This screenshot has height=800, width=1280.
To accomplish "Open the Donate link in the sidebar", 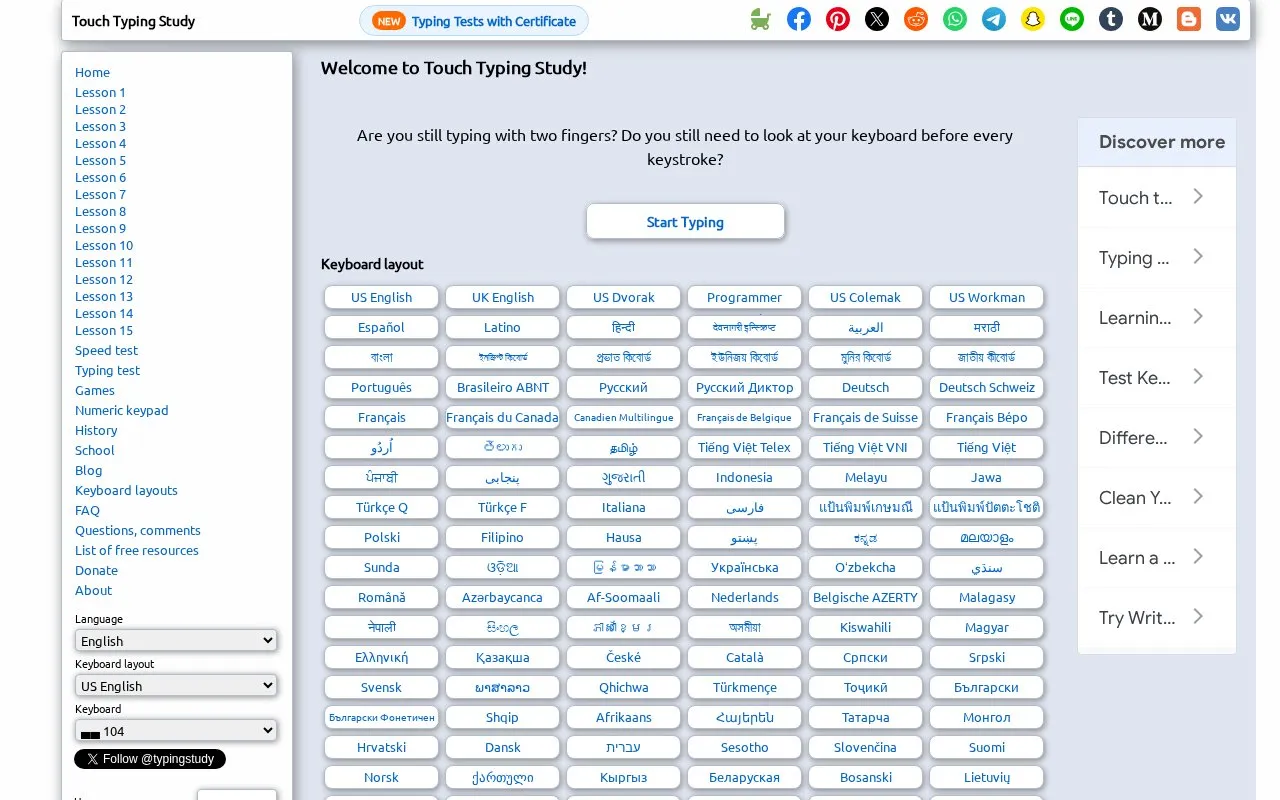I will [x=96, y=570].
